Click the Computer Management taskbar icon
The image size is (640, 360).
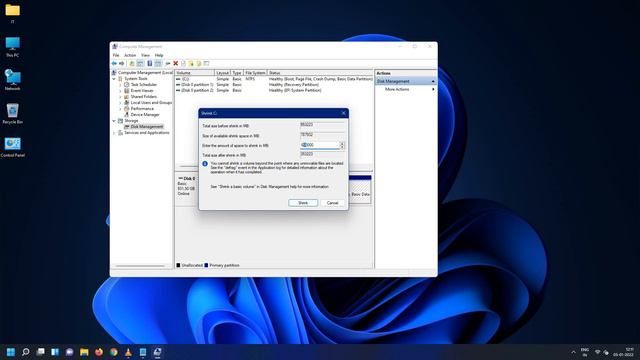[x=158, y=352]
